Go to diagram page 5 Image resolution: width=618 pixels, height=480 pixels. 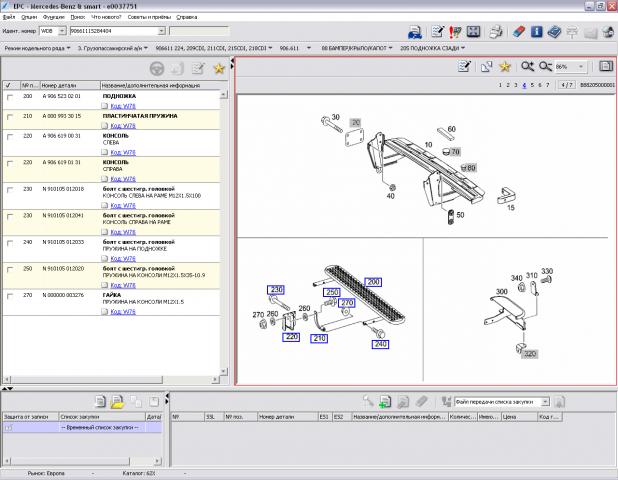pyautogui.click(x=532, y=85)
